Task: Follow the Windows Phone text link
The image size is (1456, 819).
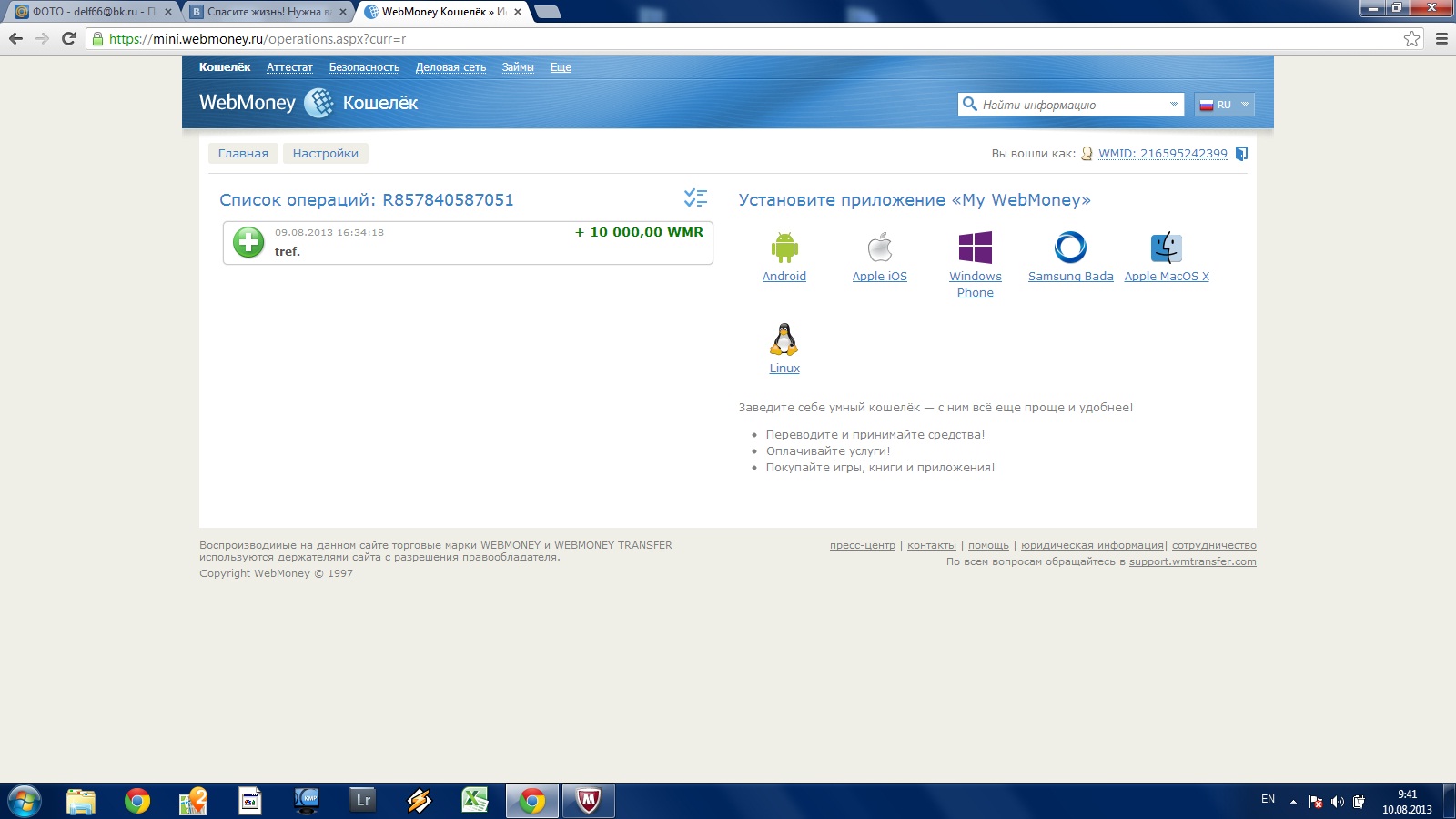Action: tap(976, 285)
